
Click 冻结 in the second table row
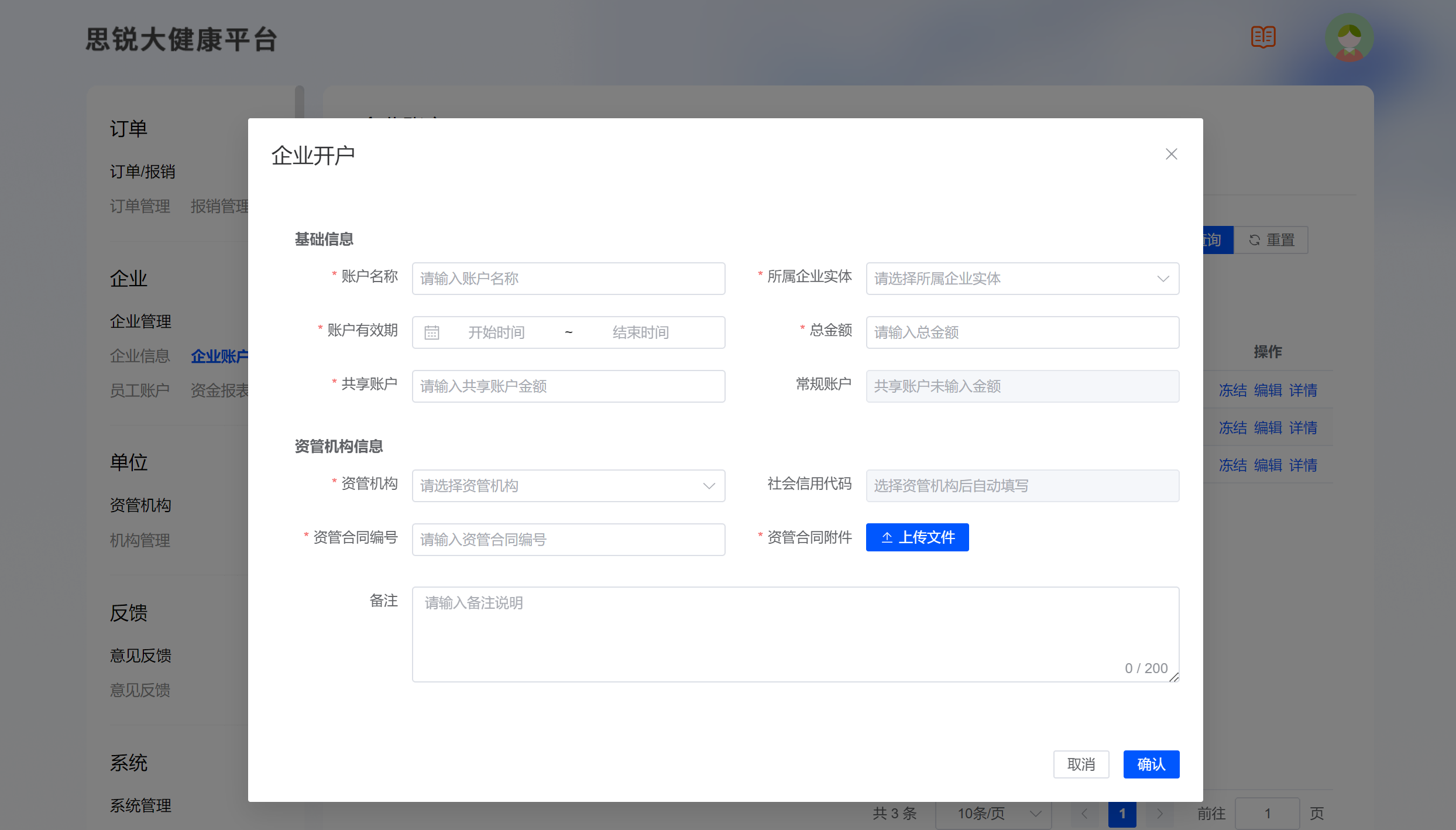click(x=1232, y=428)
